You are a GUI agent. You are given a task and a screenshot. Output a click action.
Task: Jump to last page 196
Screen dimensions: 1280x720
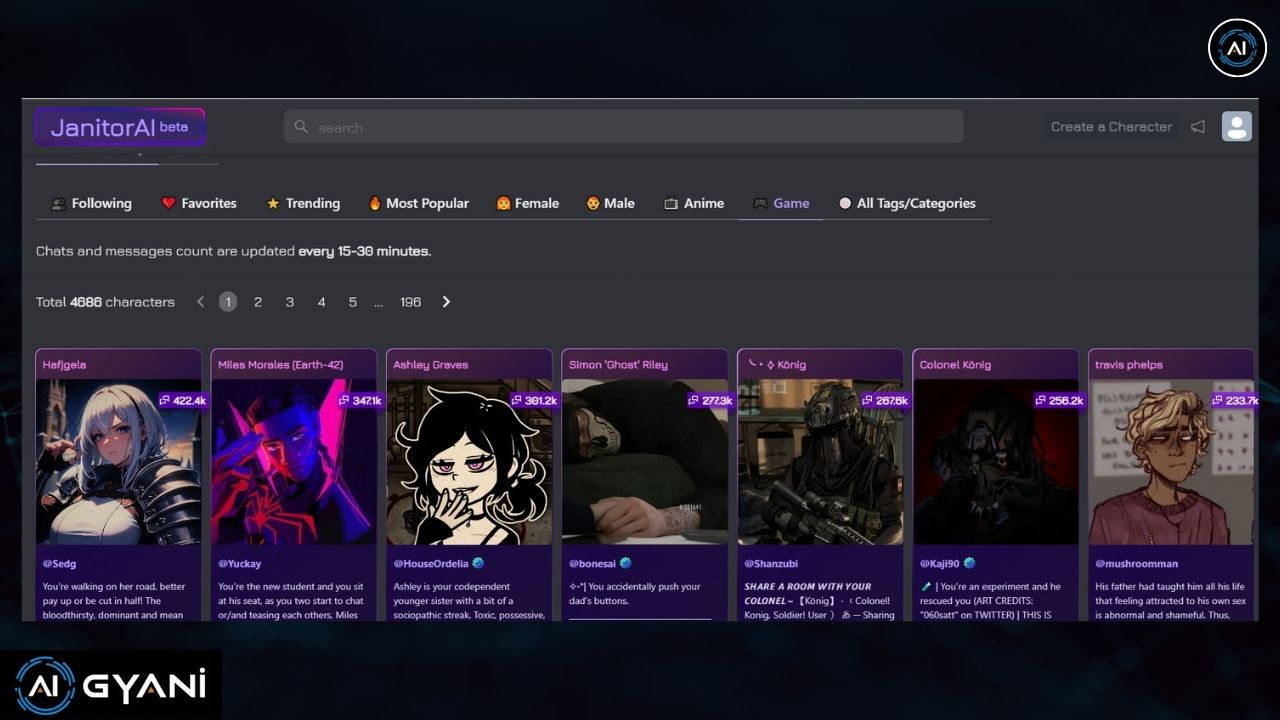tap(411, 302)
